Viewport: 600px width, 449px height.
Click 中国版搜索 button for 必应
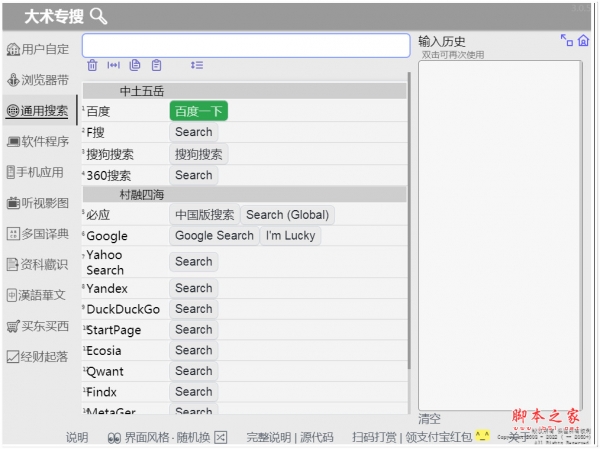[x=204, y=215]
